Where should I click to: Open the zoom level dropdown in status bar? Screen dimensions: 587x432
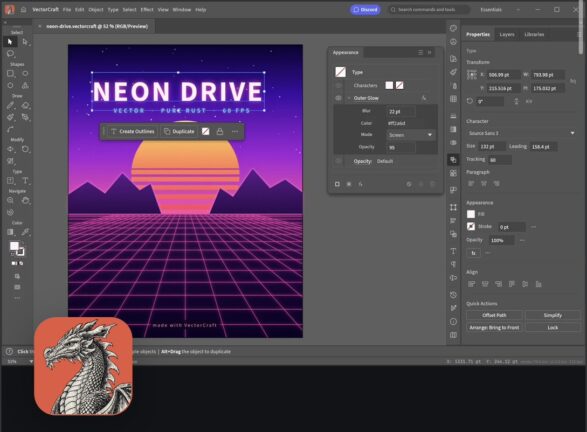(x=31, y=361)
